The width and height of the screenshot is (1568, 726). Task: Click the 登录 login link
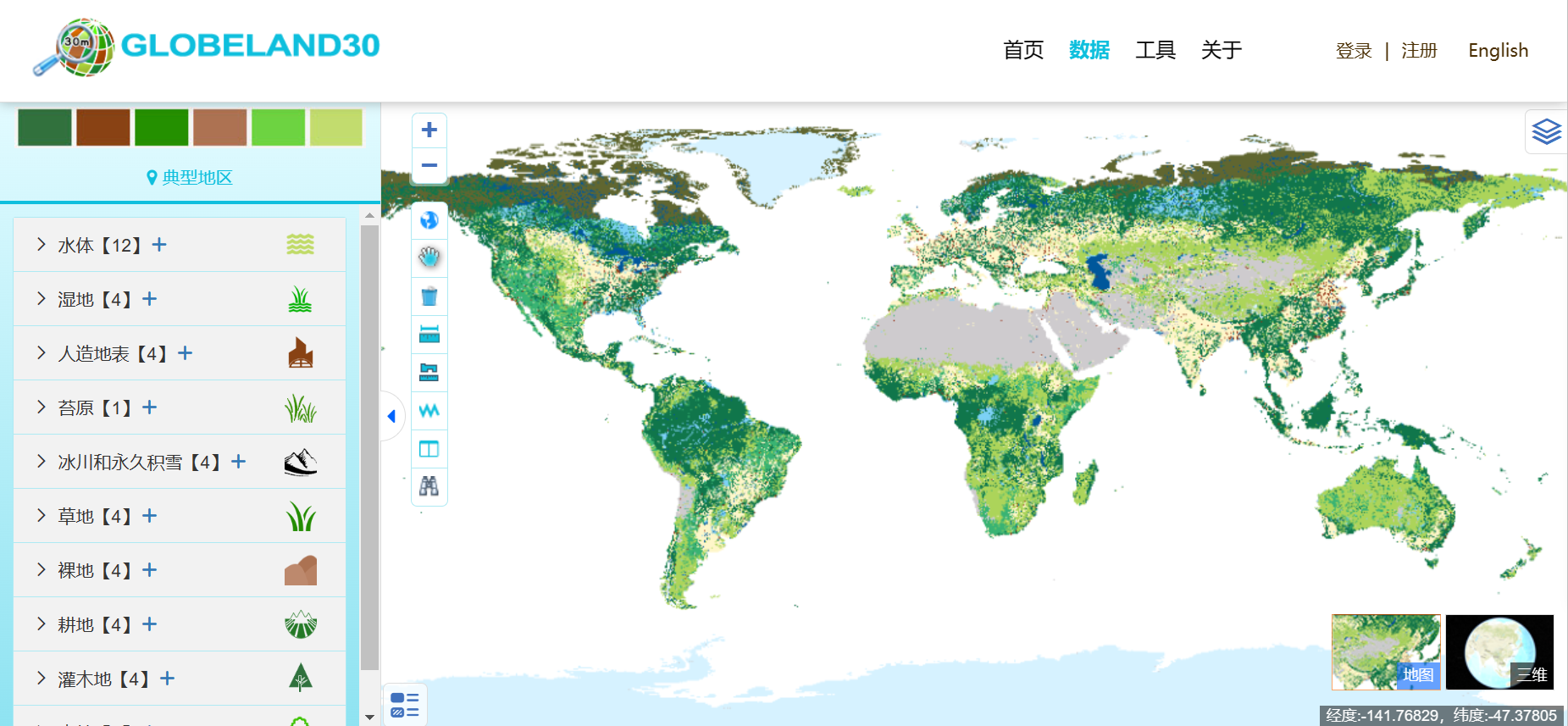[x=1353, y=51]
